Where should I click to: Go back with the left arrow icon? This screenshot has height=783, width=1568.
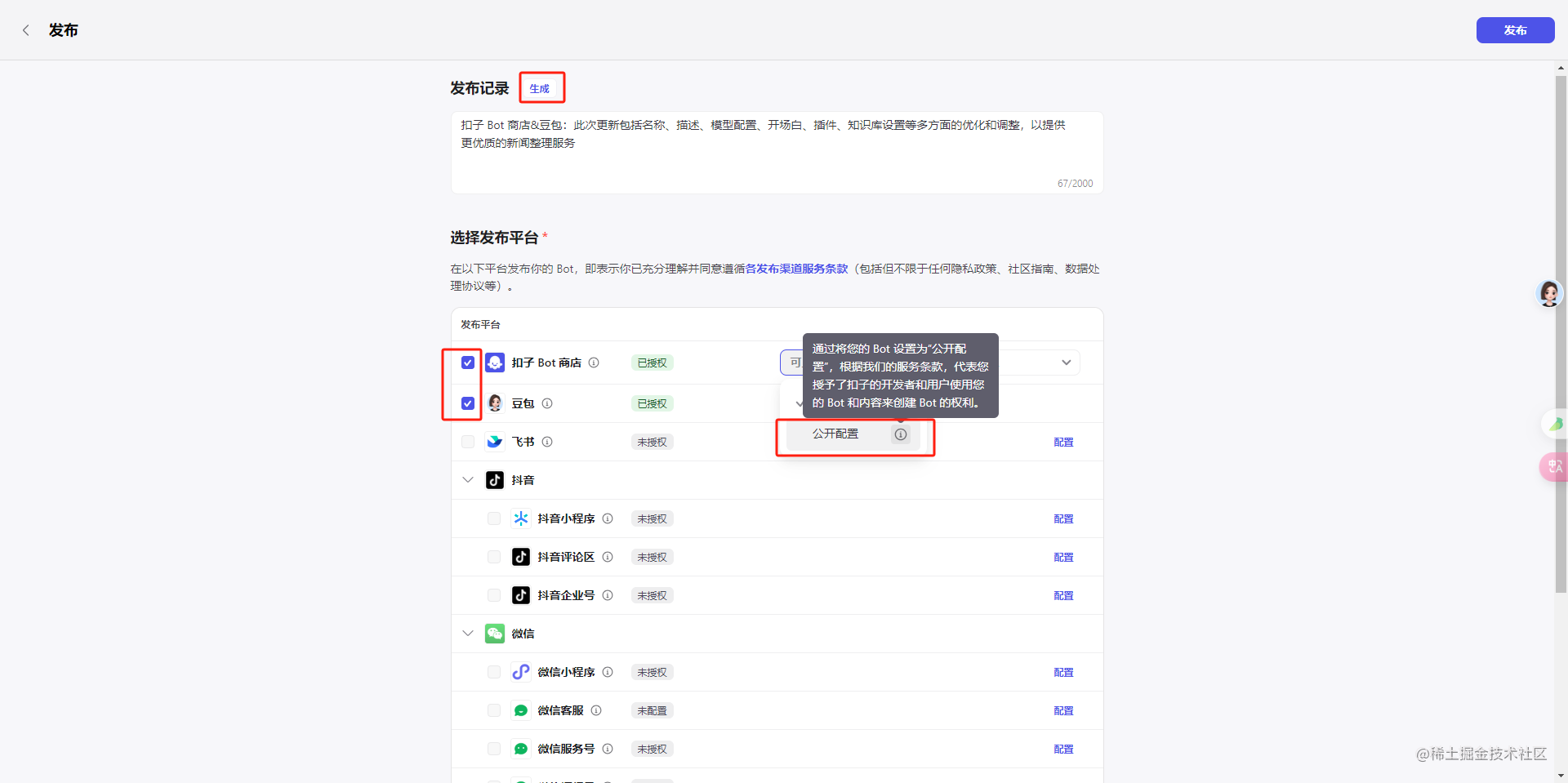[x=26, y=30]
